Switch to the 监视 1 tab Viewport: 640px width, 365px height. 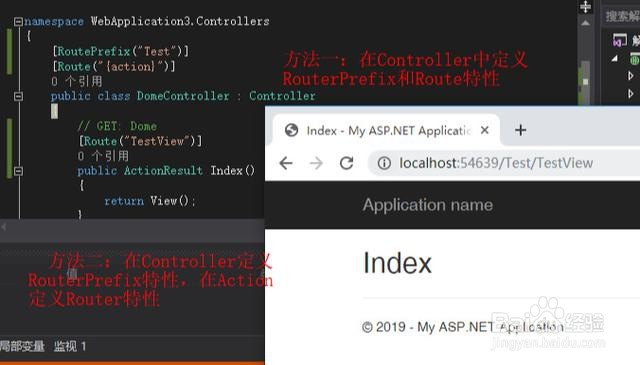click(x=70, y=347)
